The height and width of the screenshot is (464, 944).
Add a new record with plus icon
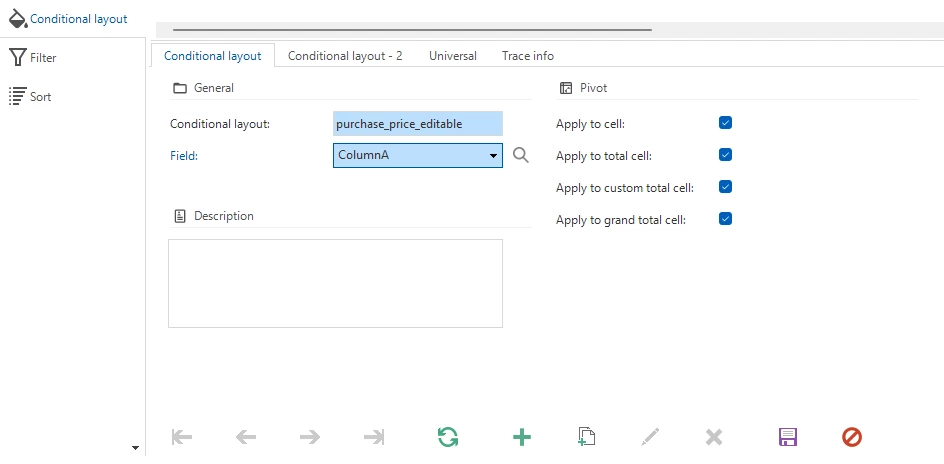pyautogui.click(x=522, y=437)
